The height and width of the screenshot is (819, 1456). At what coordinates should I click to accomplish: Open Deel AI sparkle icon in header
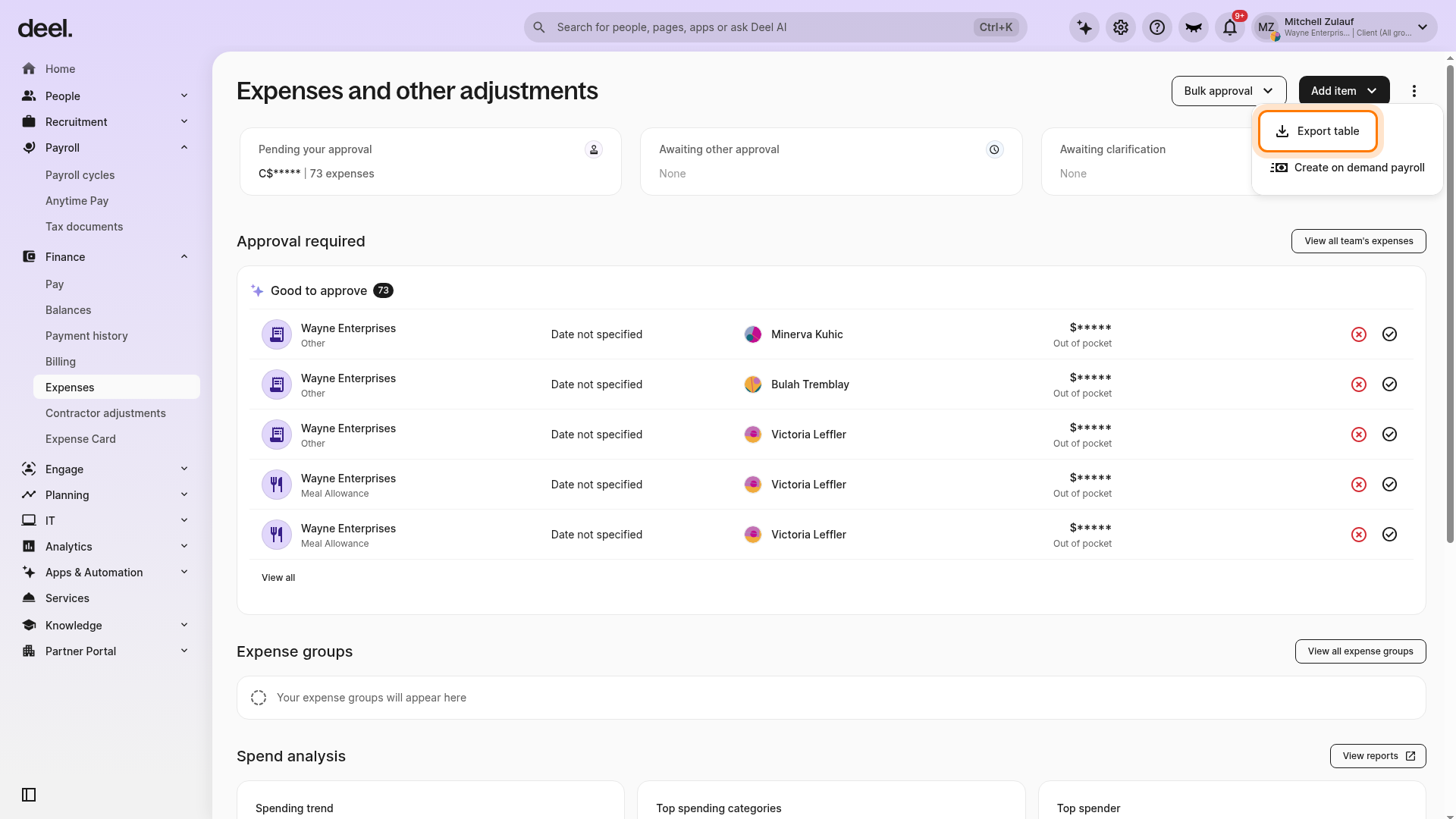(x=1084, y=27)
